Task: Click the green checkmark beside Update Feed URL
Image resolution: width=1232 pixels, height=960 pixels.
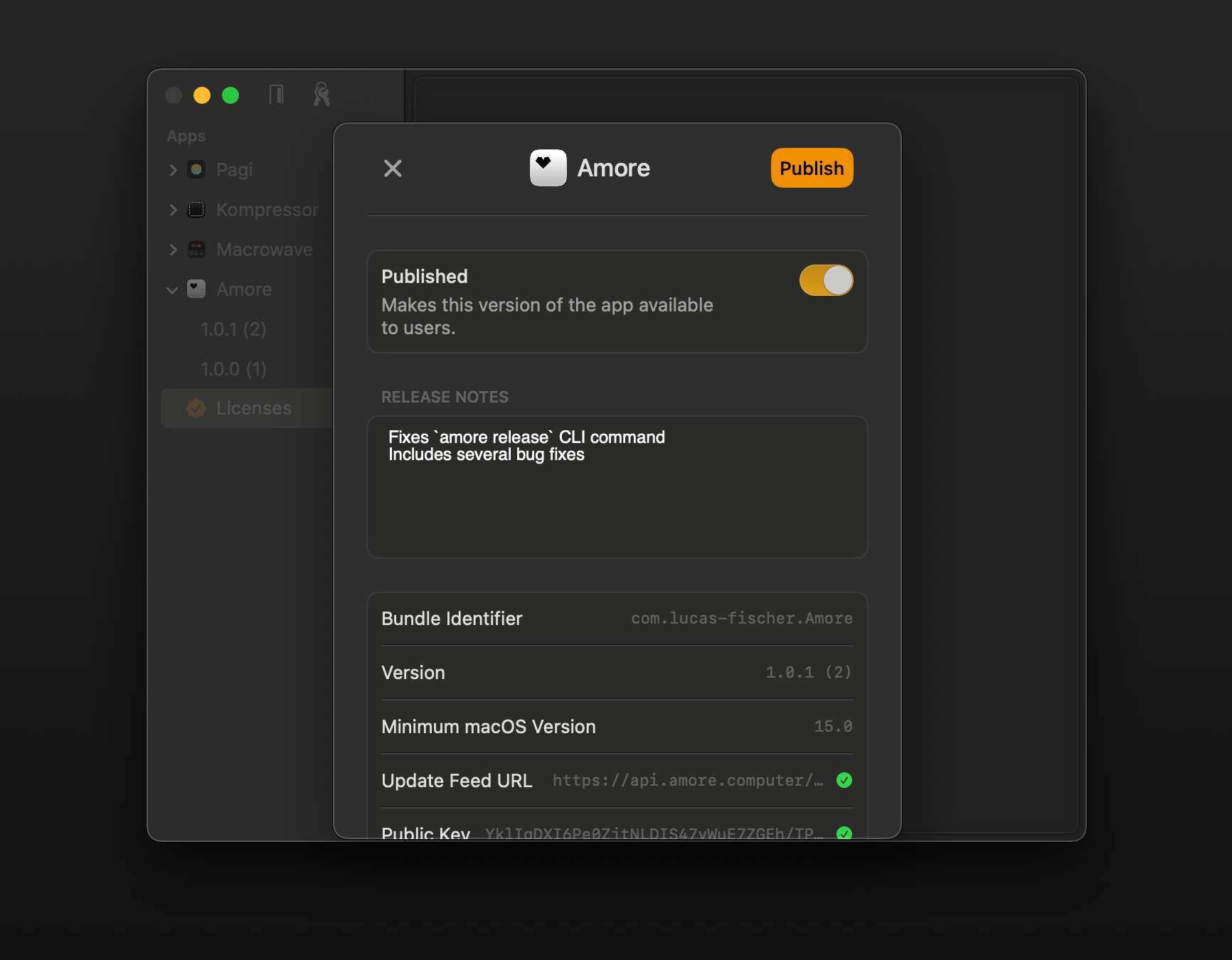Action: click(x=844, y=780)
